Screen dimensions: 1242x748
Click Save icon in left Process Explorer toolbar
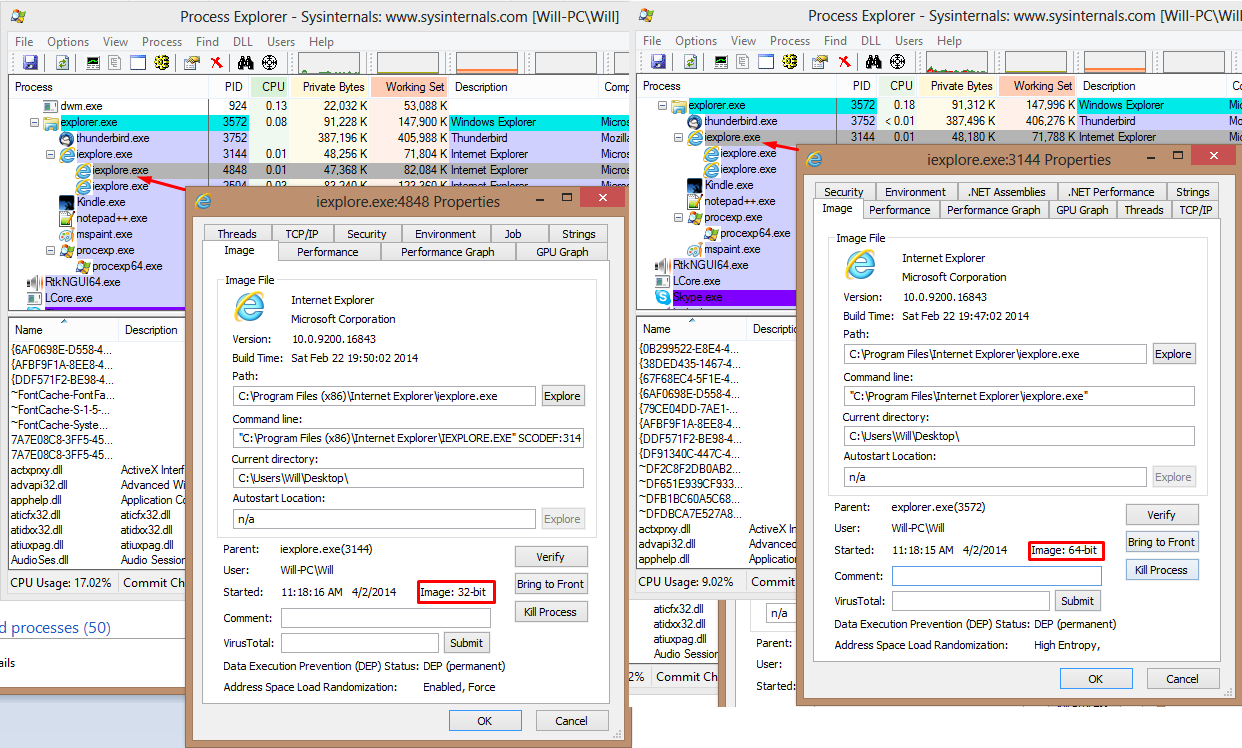pos(30,63)
